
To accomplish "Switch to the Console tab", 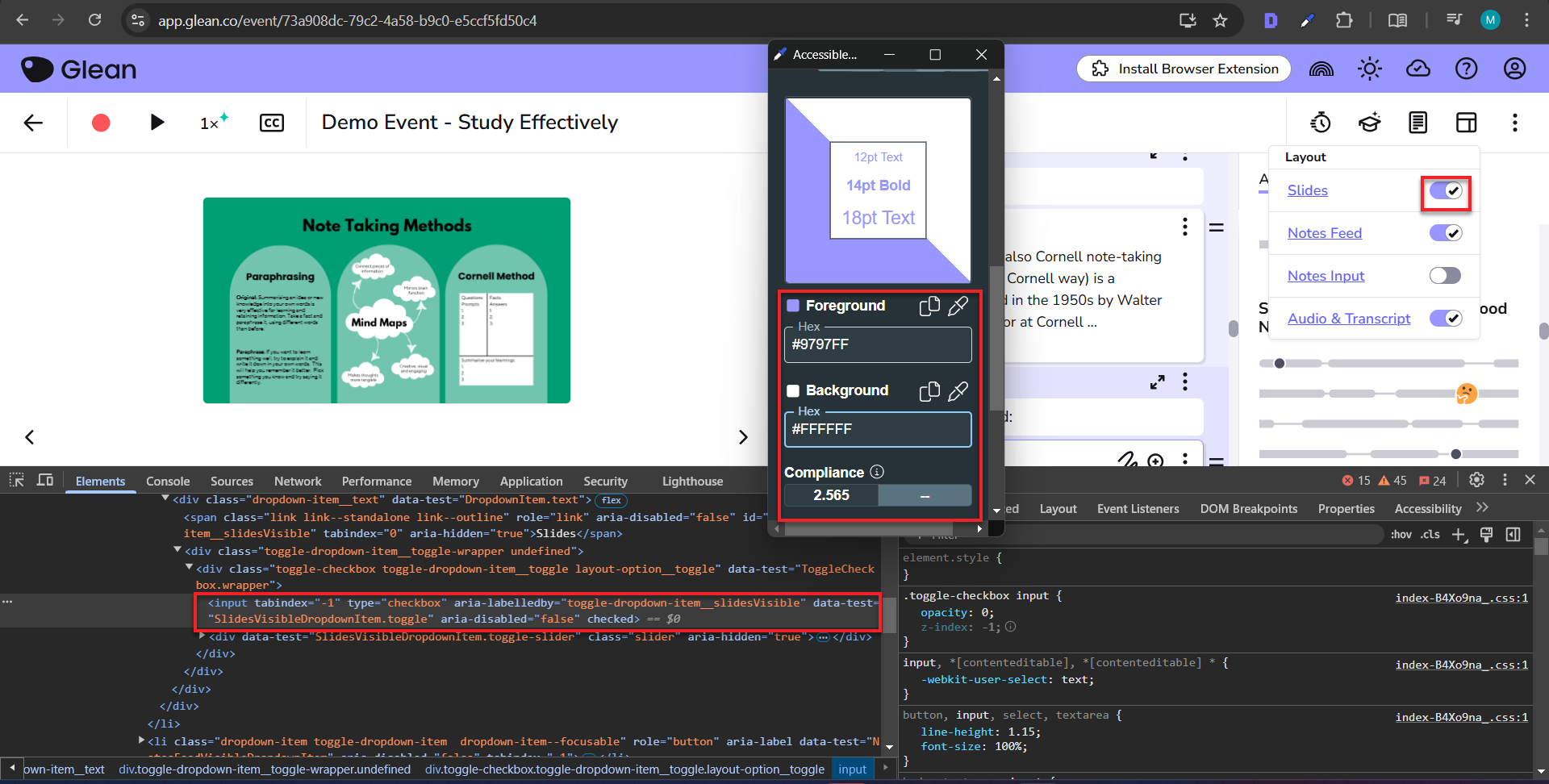I will tap(168, 482).
